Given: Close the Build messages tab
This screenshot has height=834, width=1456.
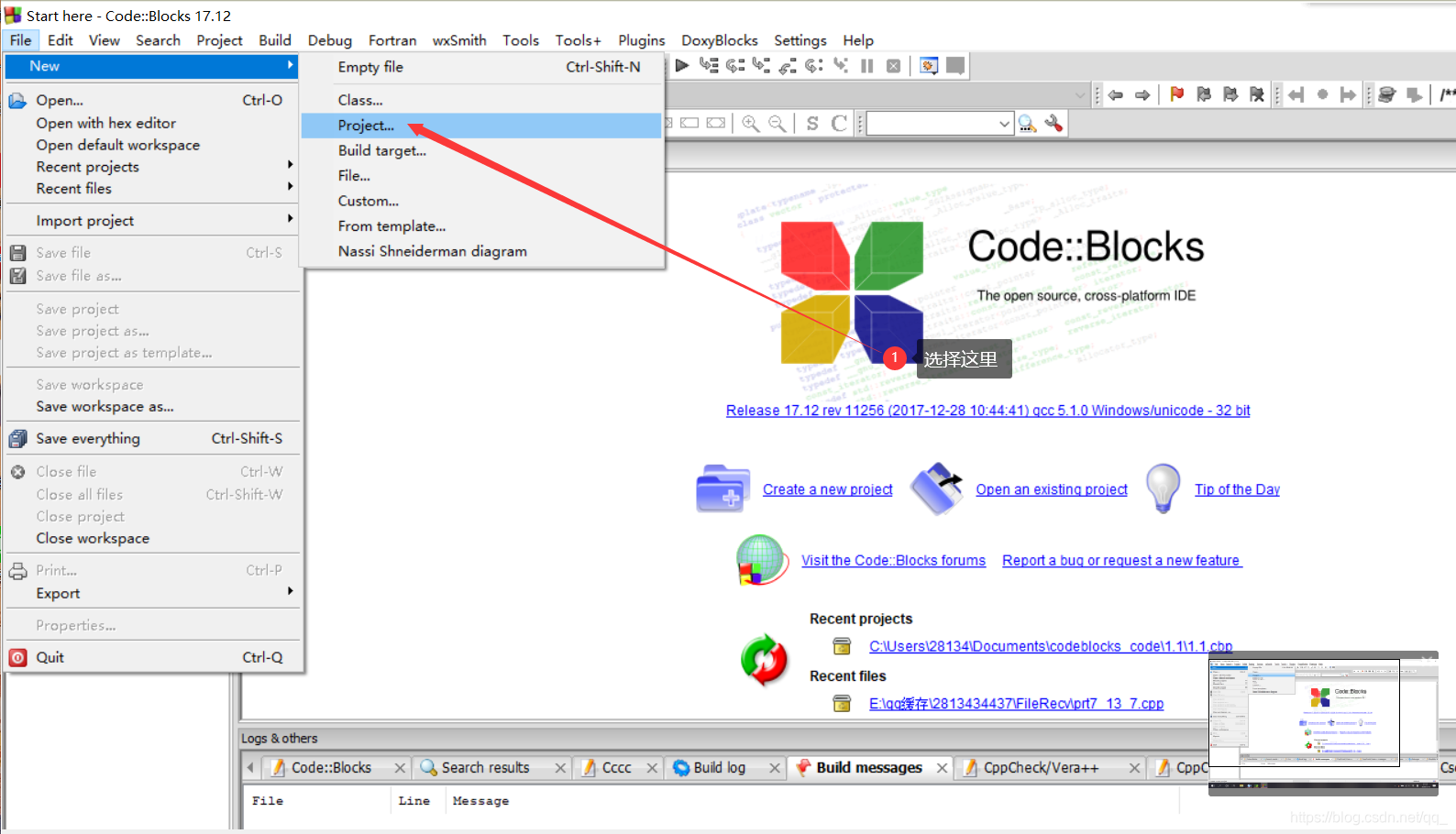Looking at the screenshot, I should (942, 768).
